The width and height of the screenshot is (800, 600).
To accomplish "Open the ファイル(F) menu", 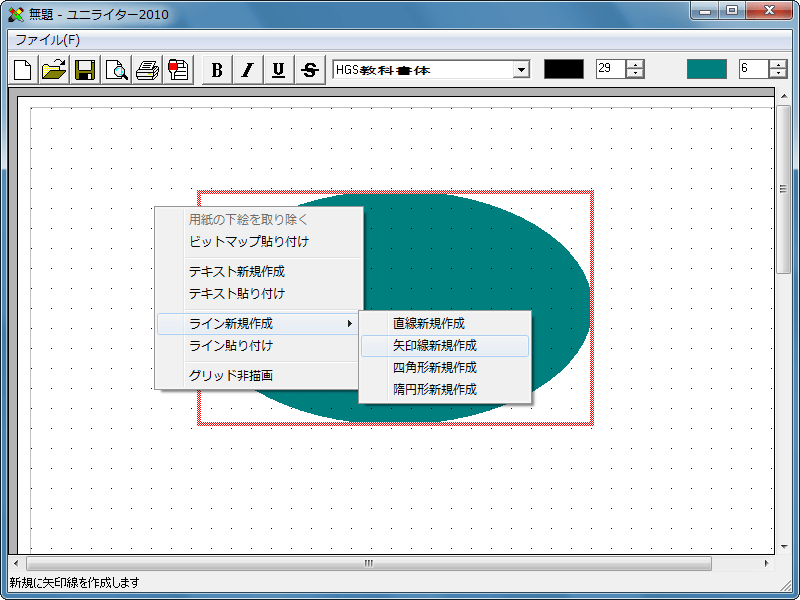I will (47, 40).
